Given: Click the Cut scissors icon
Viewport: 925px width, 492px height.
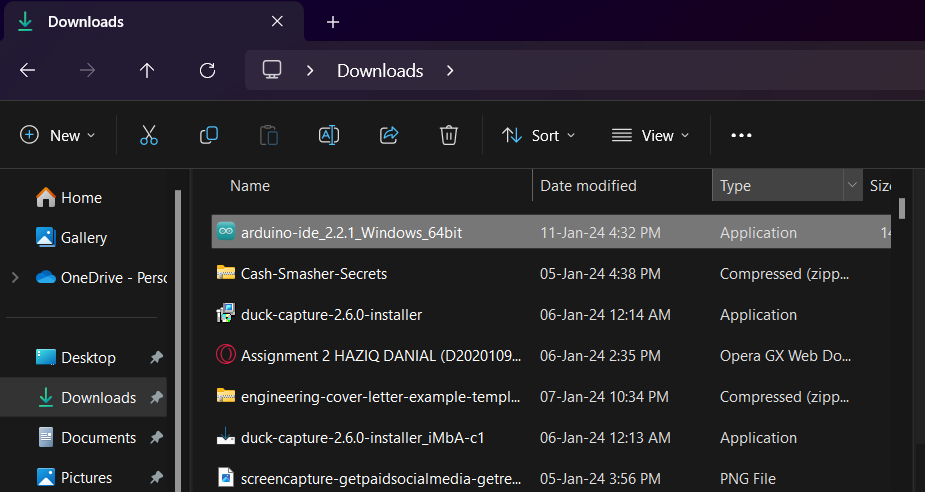Looking at the screenshot, I should [149, 135].
